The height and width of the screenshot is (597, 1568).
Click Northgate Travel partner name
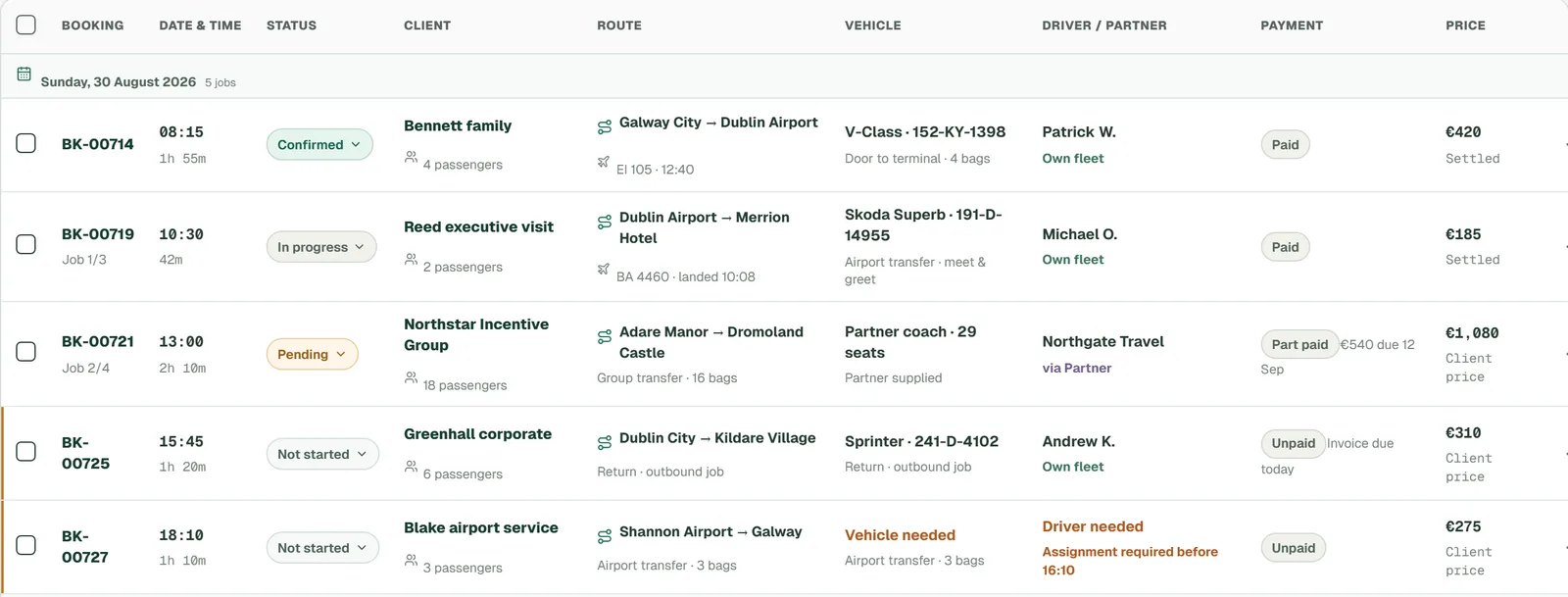1102,341
